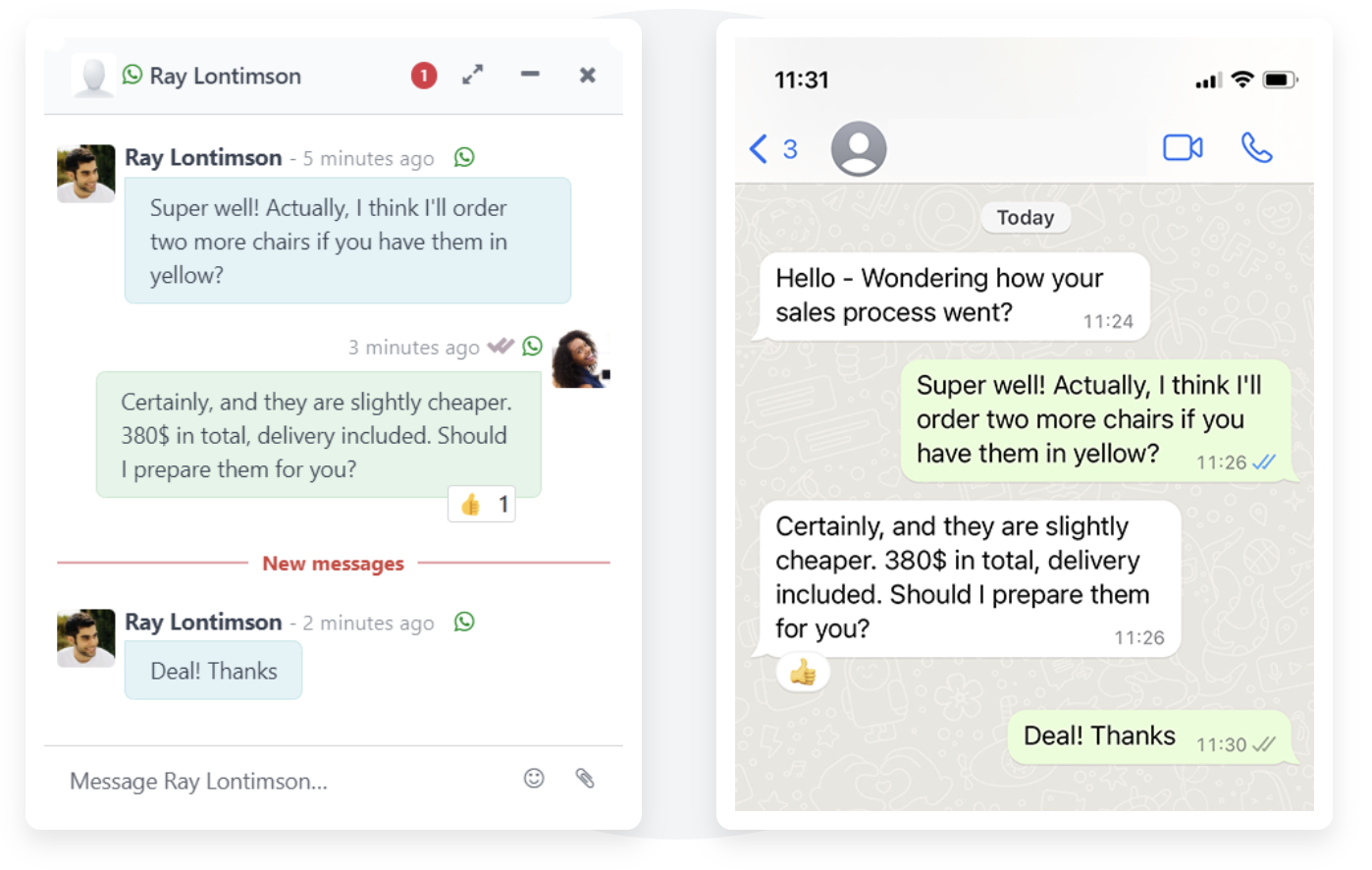This screenshot has height=870, width=1372.
Task: Open the emoji picker smiley icon
Action: [534, 779]
